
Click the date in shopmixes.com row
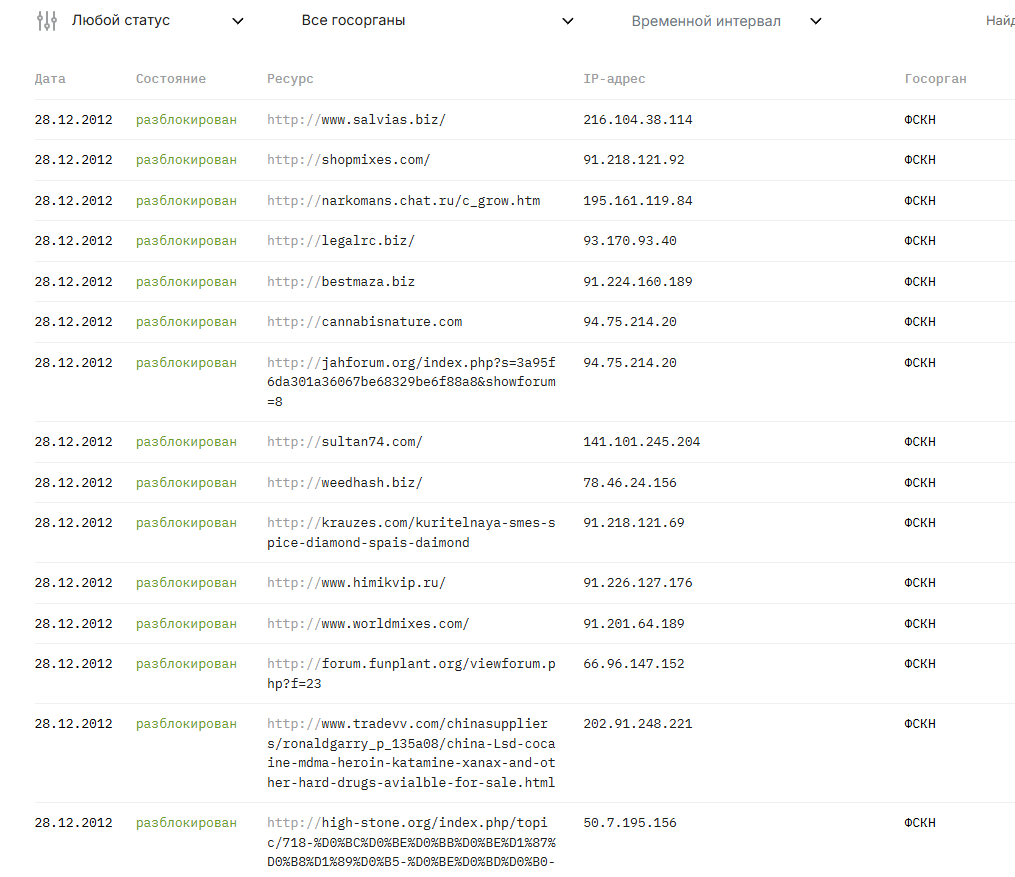[73, 160]
